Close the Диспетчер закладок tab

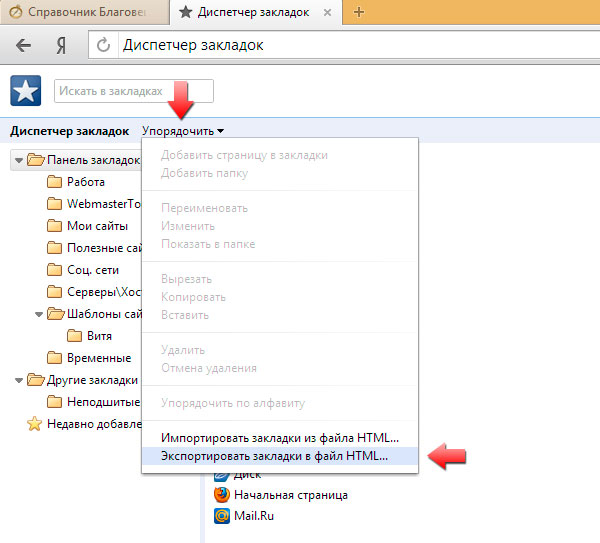tap(327, 13)
